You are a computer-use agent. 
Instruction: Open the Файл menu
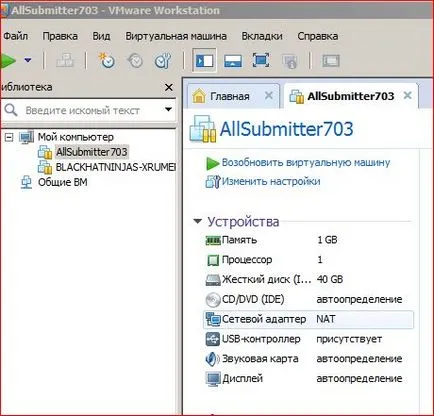[15, 36]
